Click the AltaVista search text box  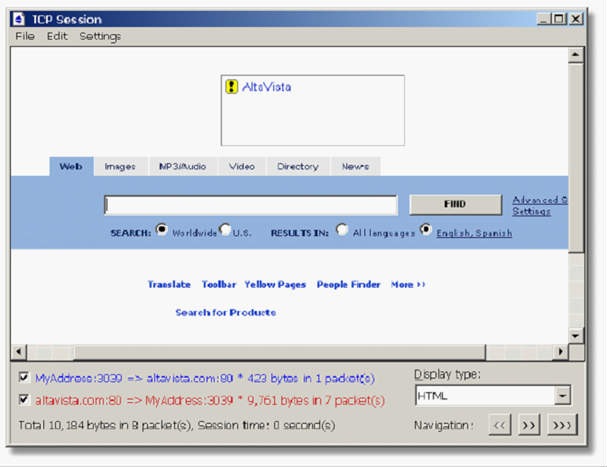point(251,205)
